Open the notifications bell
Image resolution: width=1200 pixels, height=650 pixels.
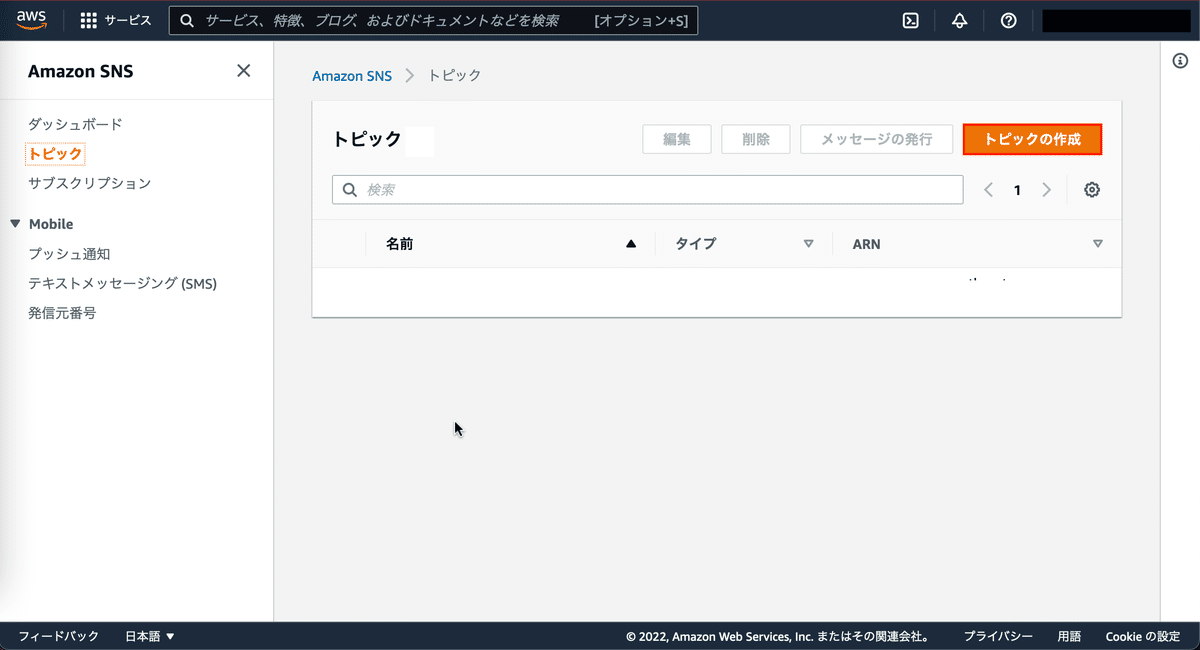[960, 20]
